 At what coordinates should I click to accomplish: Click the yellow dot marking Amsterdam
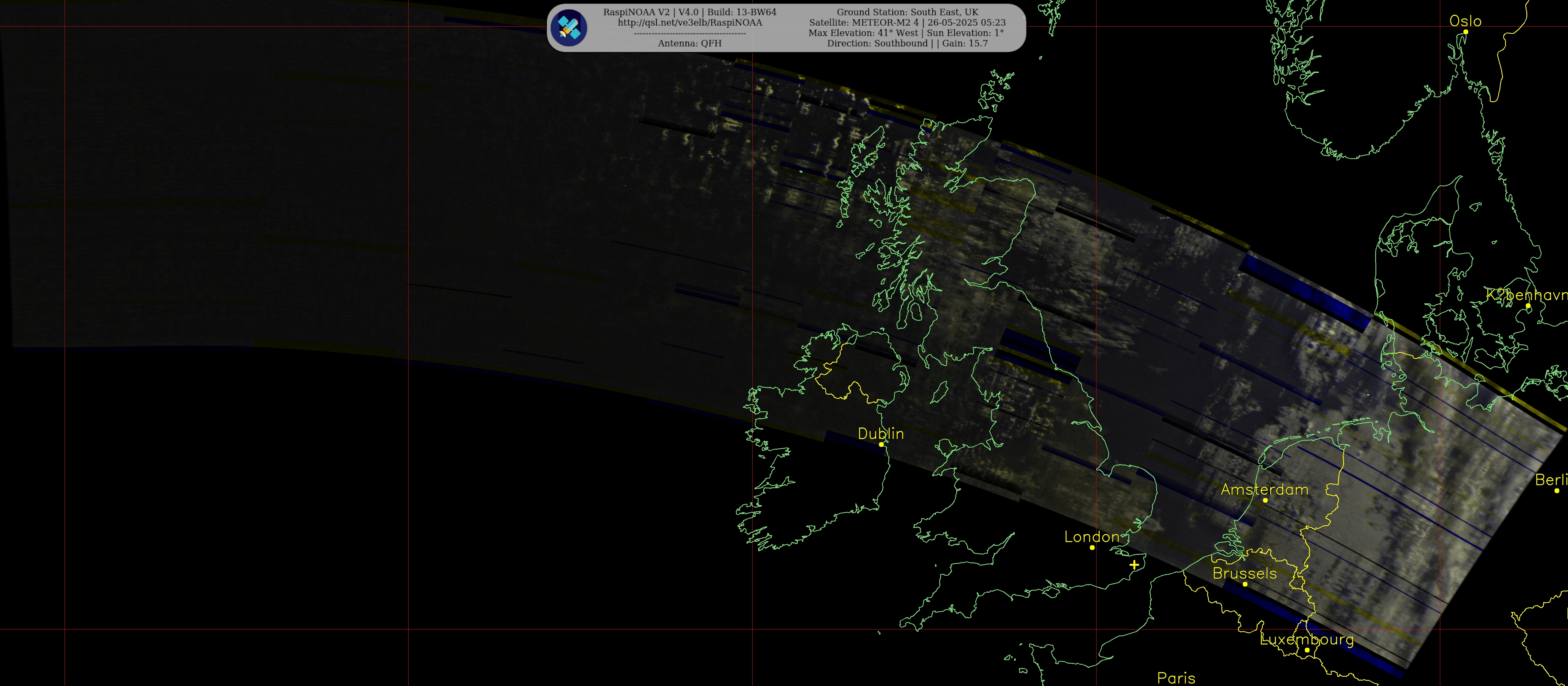click(1265, 500)
